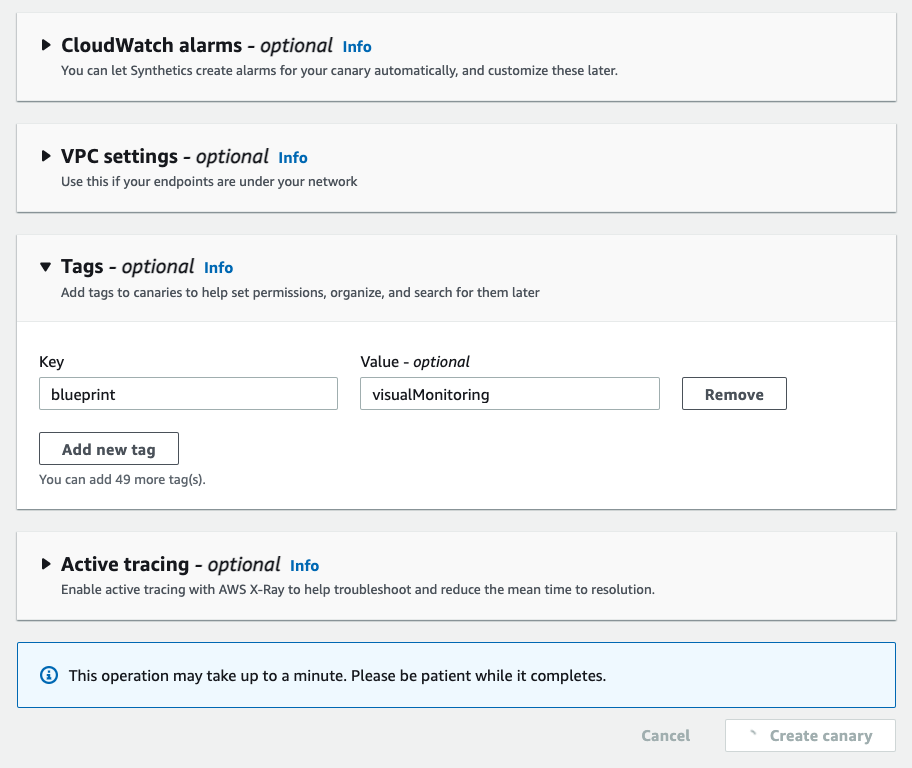Open the Info link next to CloudWatch alarms
Viewport: 912px width, 768px height.
357,46
